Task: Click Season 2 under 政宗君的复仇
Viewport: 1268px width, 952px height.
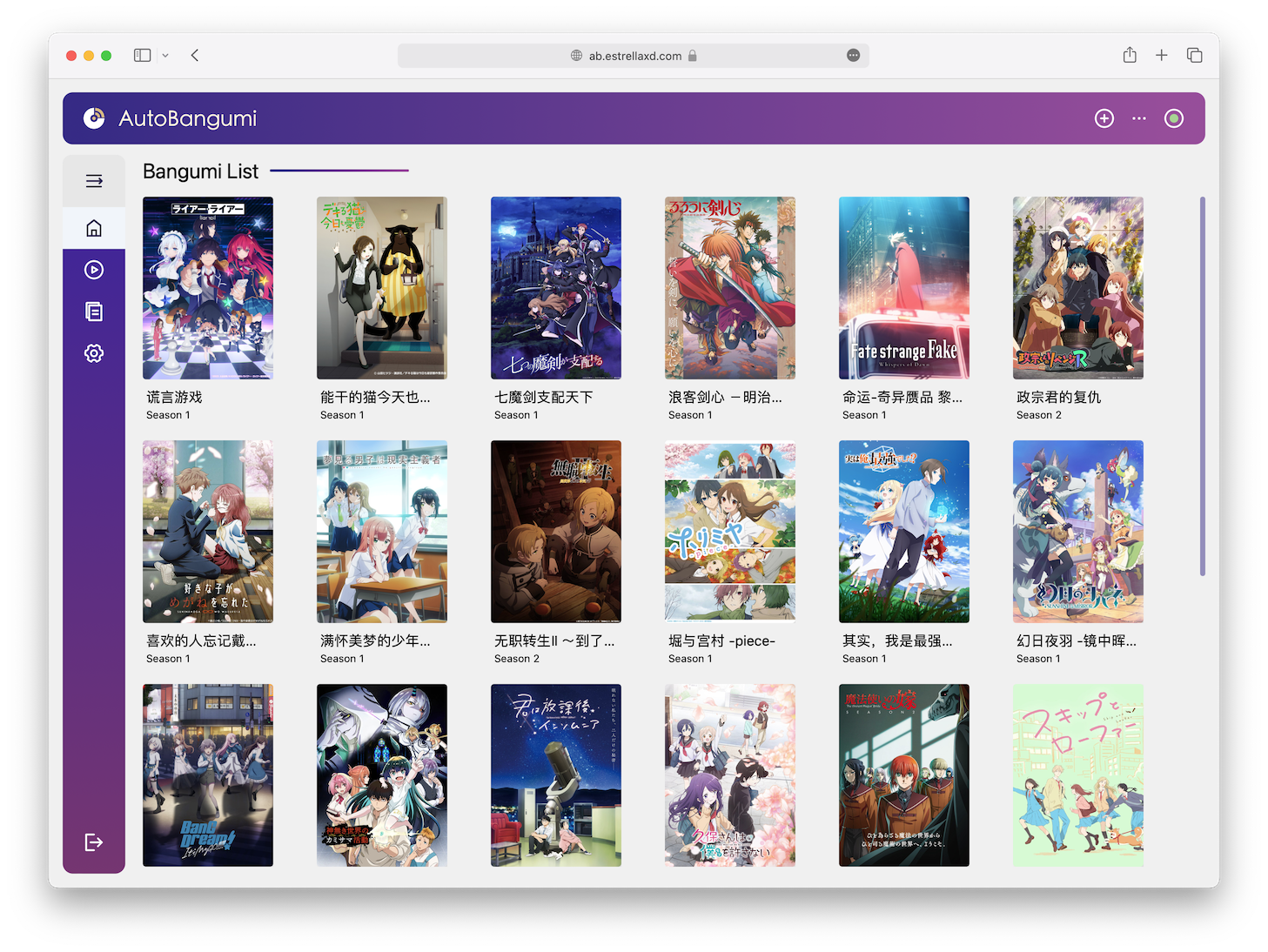Action: point(1039,415)
